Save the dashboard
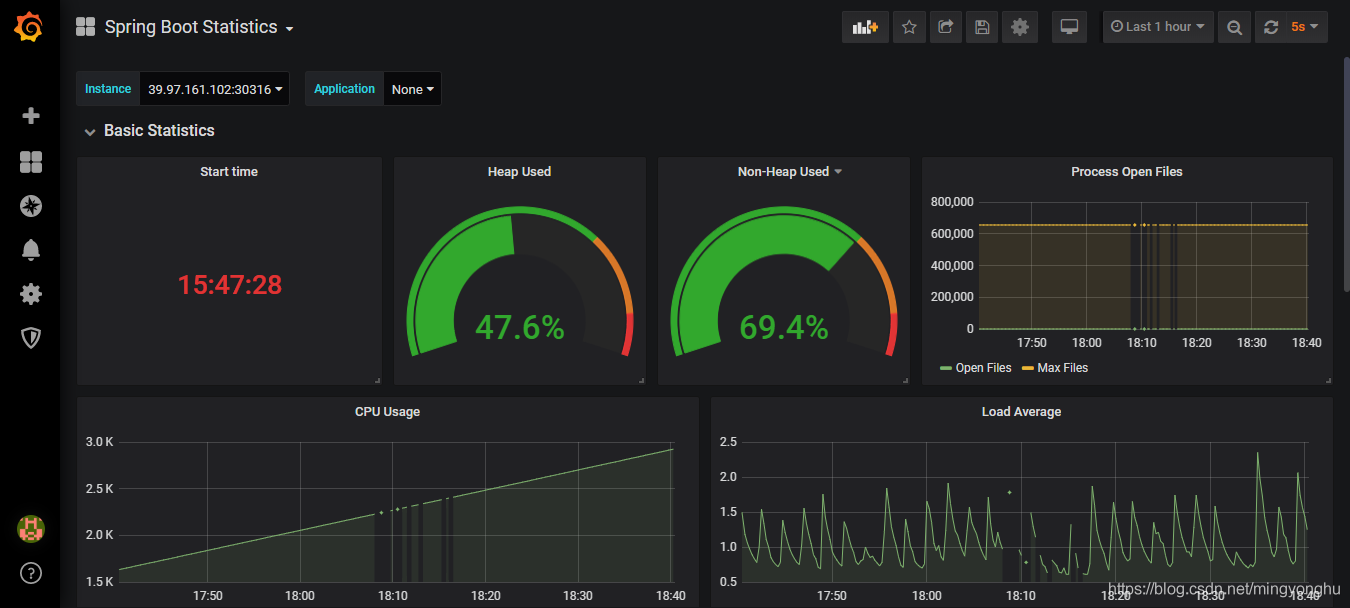This screenshot has height=608, width=1350. tap(981, 27)
